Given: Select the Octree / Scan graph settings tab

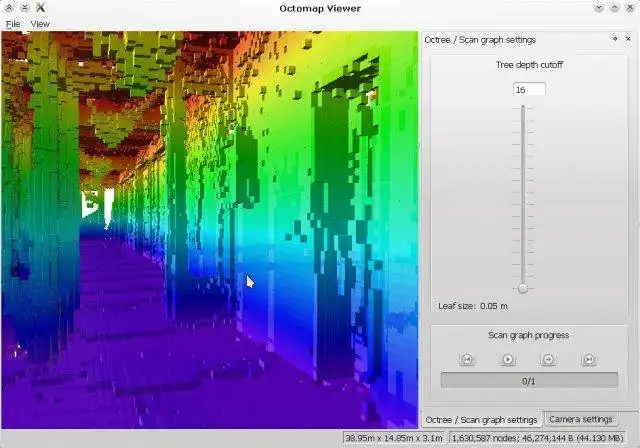Looking at the screenshot, I should click(481, 420).
